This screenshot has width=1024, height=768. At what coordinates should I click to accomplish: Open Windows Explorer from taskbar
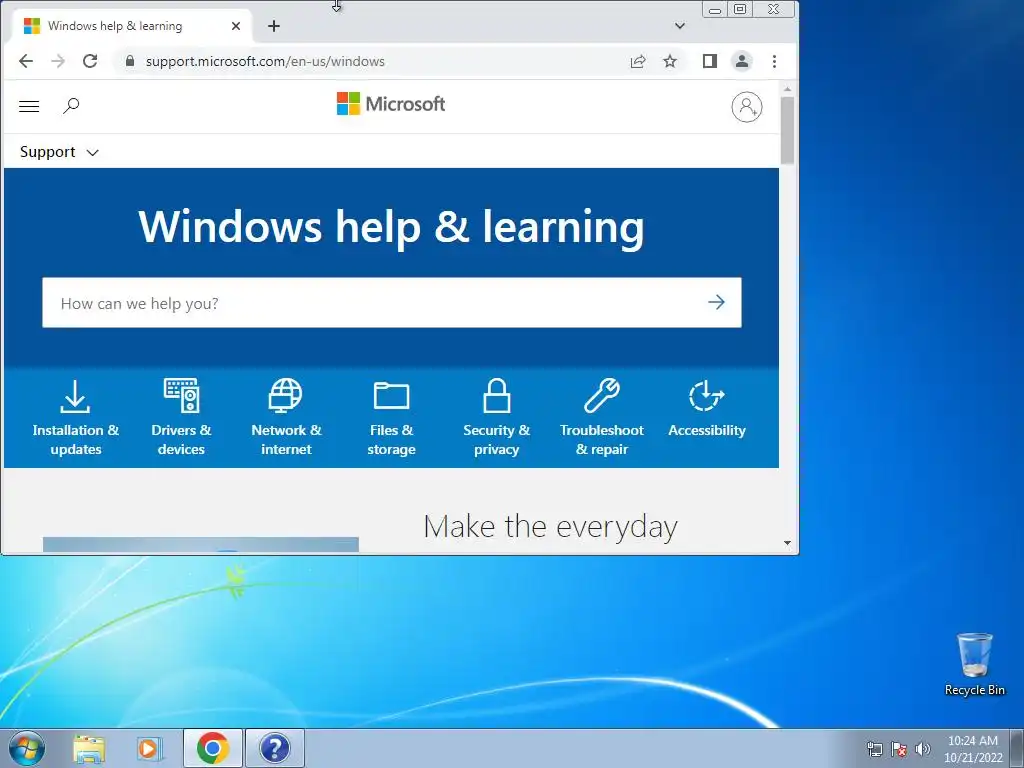click(89, 748)
